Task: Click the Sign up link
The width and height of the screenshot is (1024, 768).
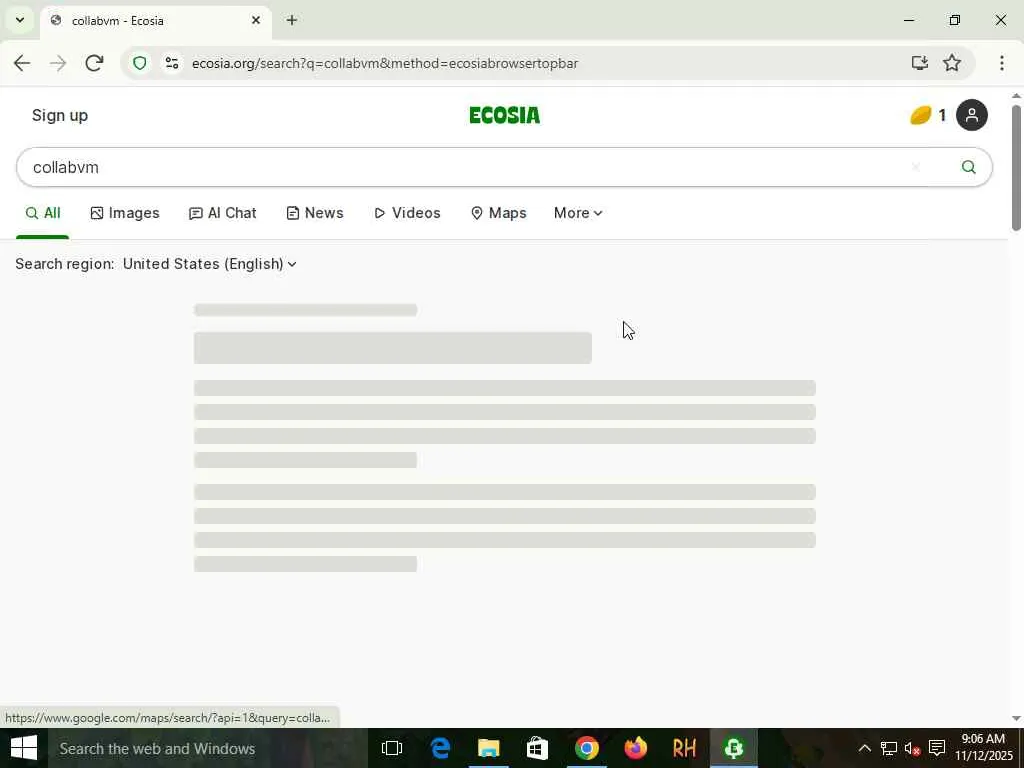Action: coord(59,116)
